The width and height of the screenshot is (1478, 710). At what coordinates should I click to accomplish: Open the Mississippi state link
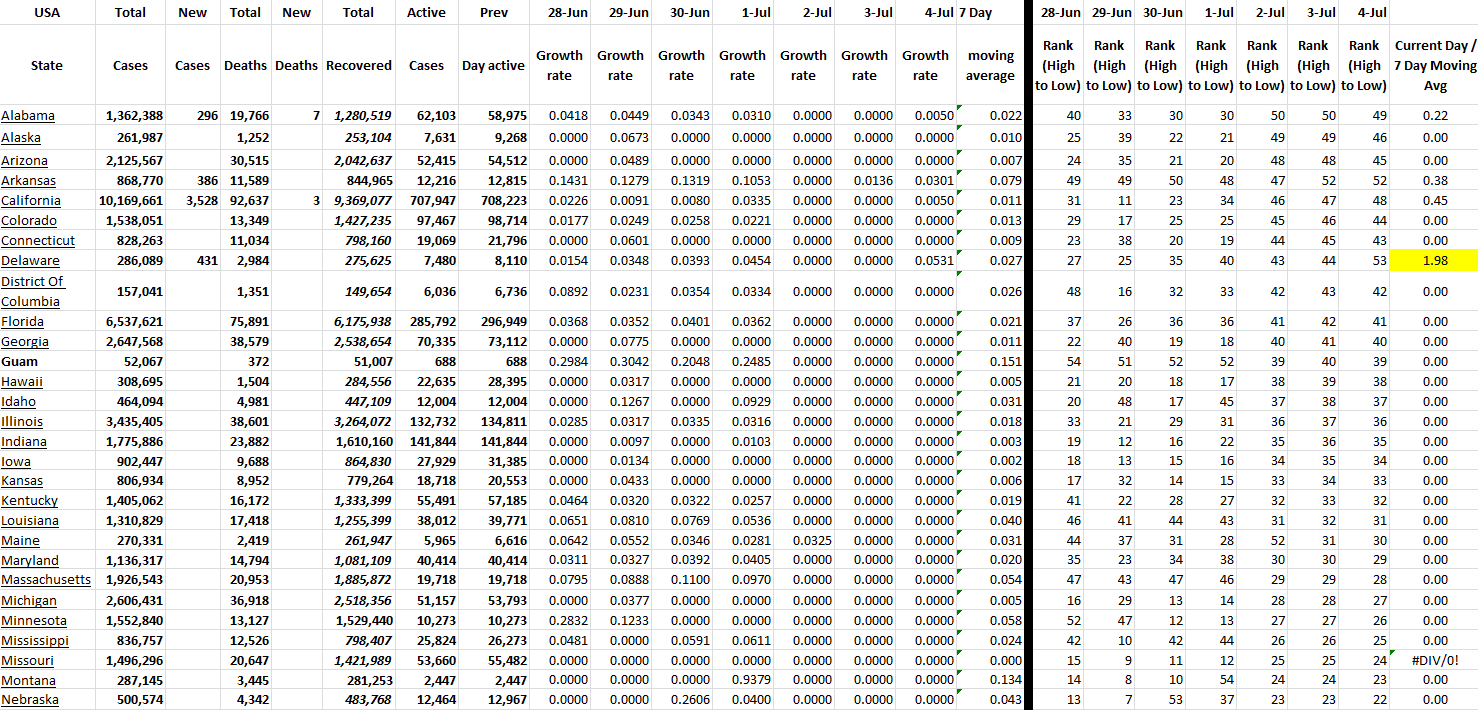[x=35, y=640]
